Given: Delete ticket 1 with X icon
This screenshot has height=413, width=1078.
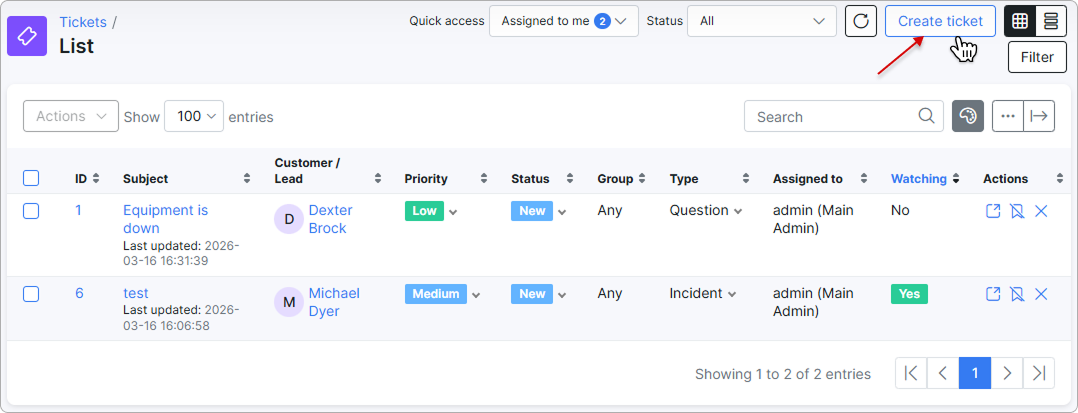Looking at the screenshot, I should [x=1041, y=211].
